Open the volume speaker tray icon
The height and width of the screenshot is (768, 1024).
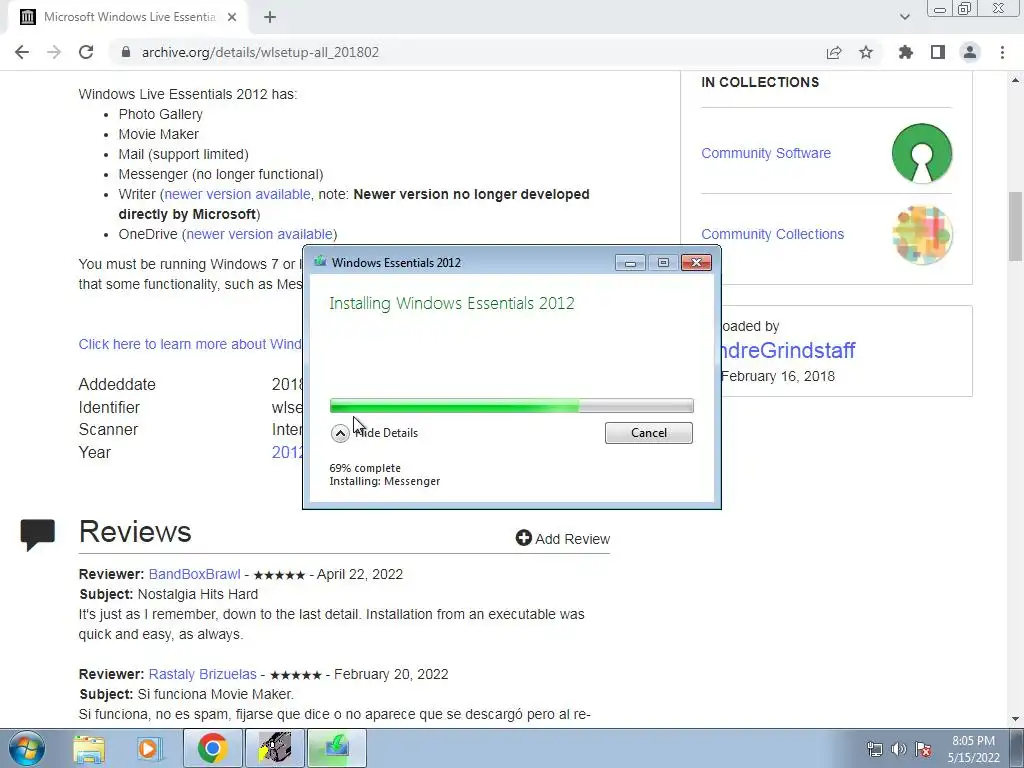coord(899,749)
